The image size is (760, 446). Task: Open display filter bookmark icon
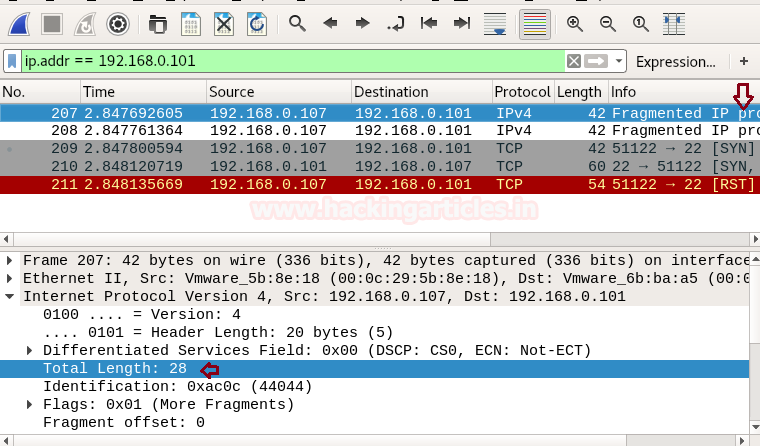pos(12,61)
